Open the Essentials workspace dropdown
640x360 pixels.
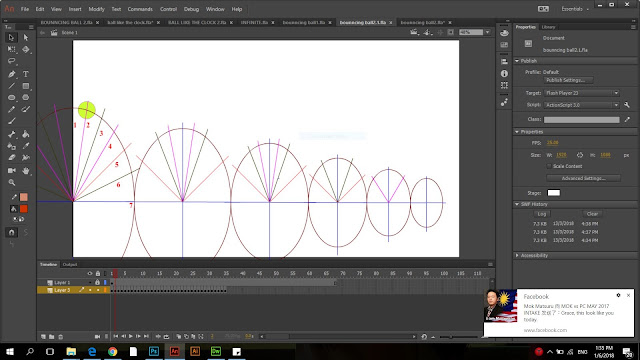point(575,9)
